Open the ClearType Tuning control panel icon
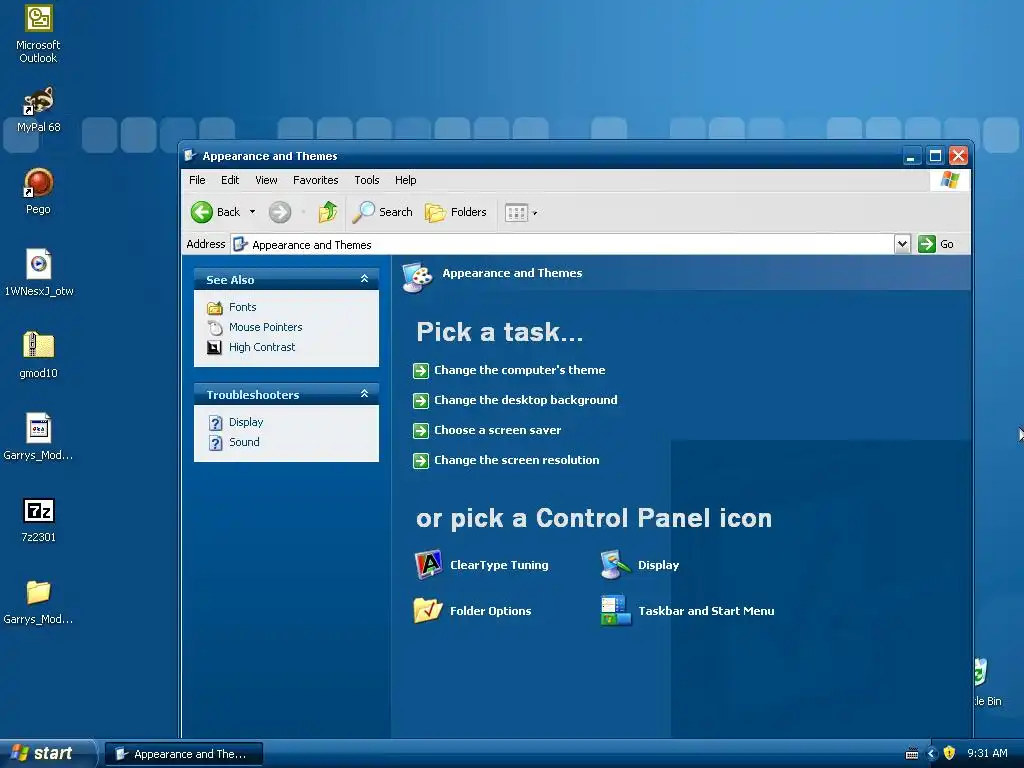 point(428,565)
